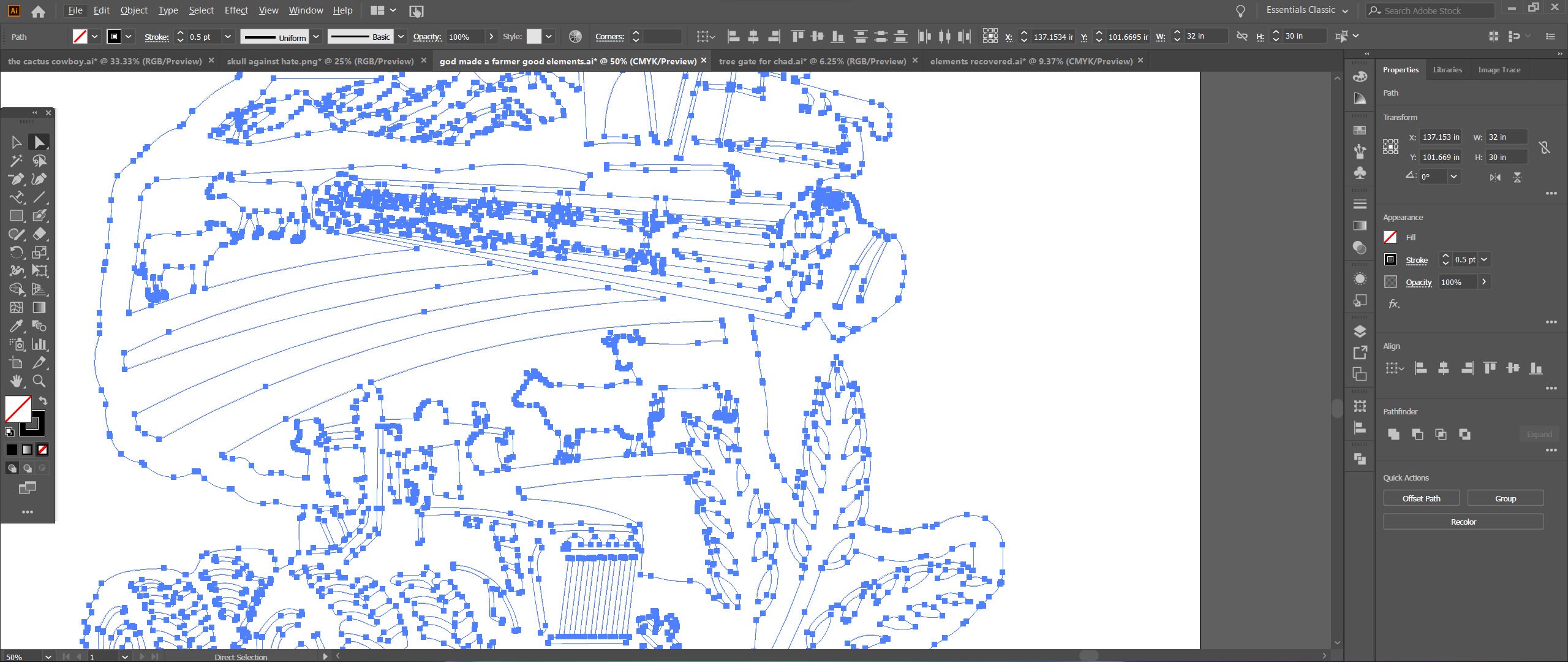This screenshot has width=1568, height=662.
Task: Select the Pen tool
Action: tap(17, 179)
